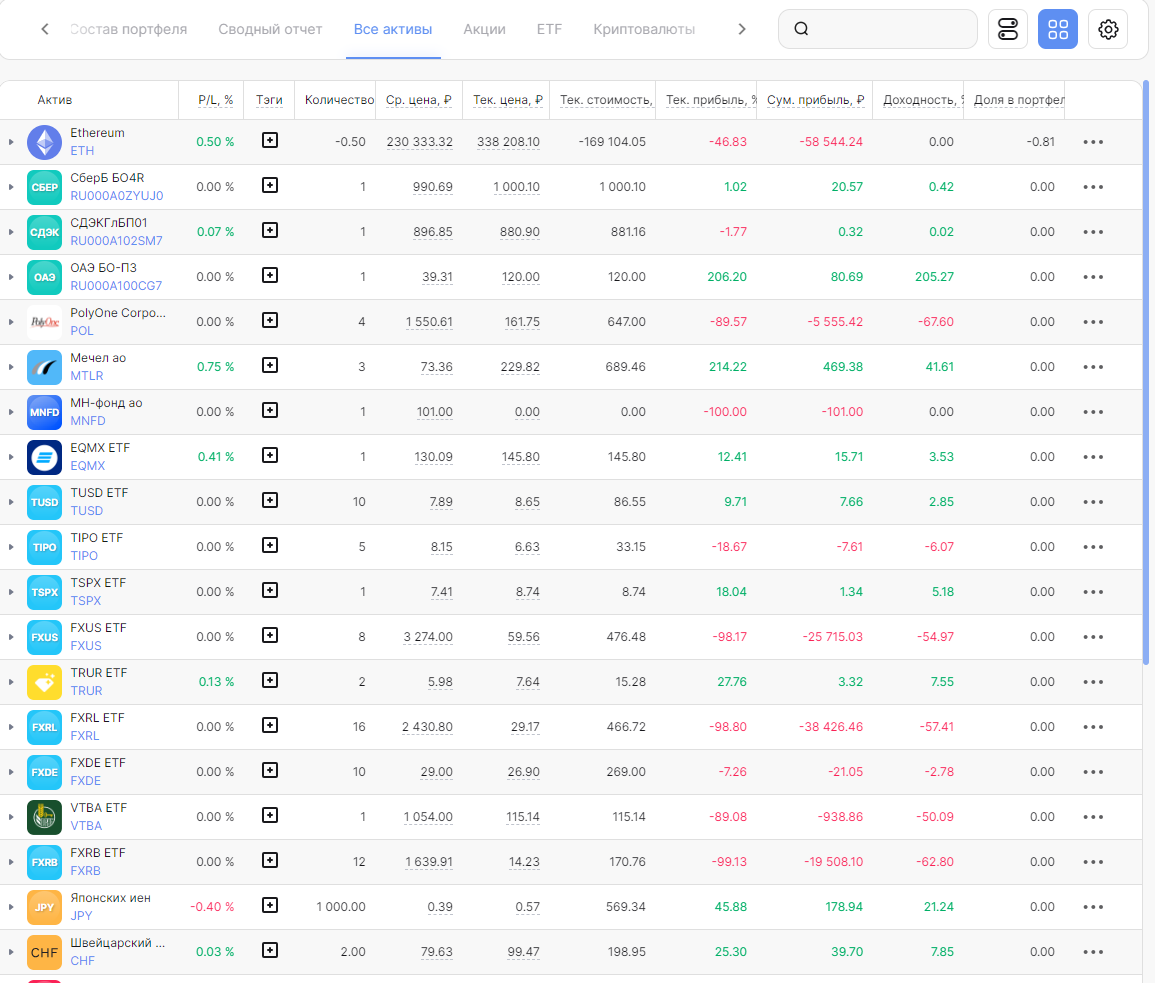Sort by Тек. цена column header
The image size is (1155, 983).
pos(508,100)
